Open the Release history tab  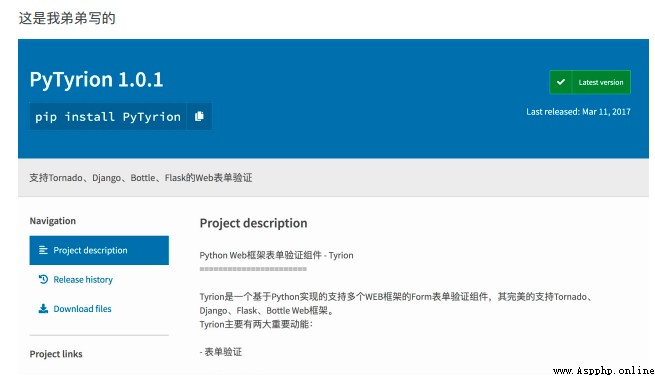coord(83,280)
